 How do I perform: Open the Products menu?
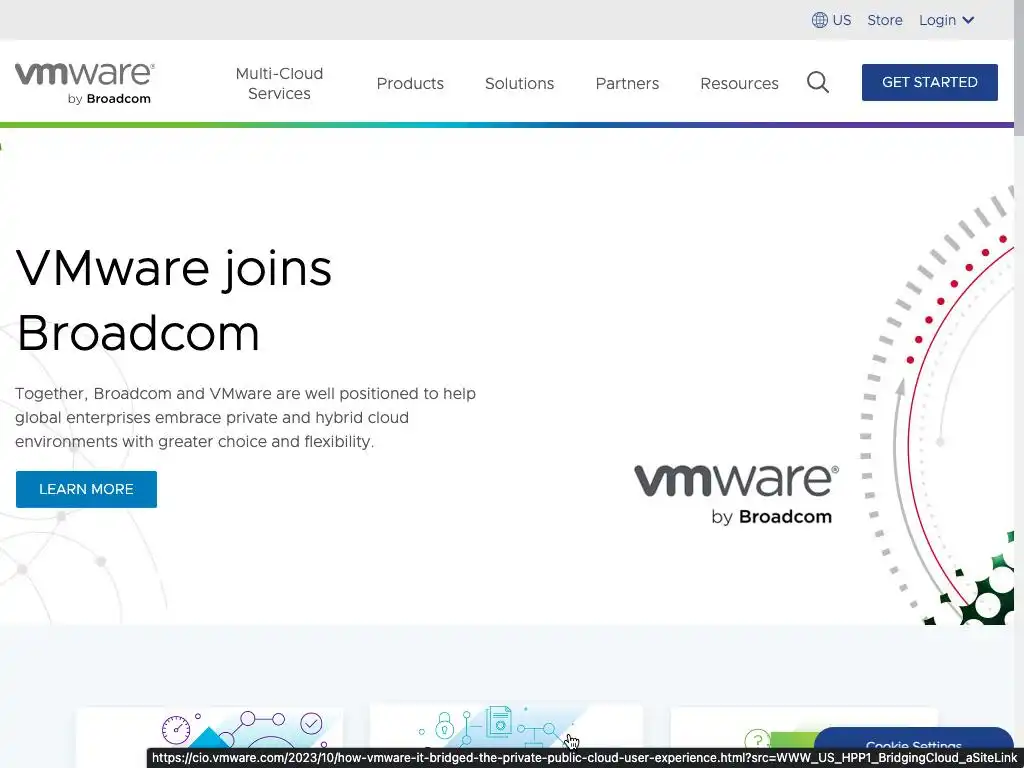tap(410, 84)
